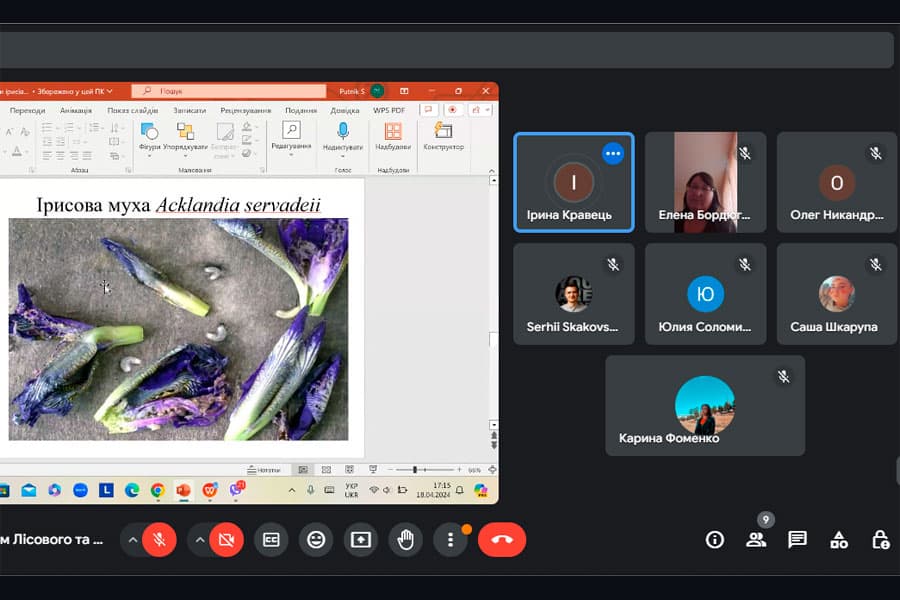Click the Надбудови add-ins button
900x600 pixels.
tap(393, 137)
